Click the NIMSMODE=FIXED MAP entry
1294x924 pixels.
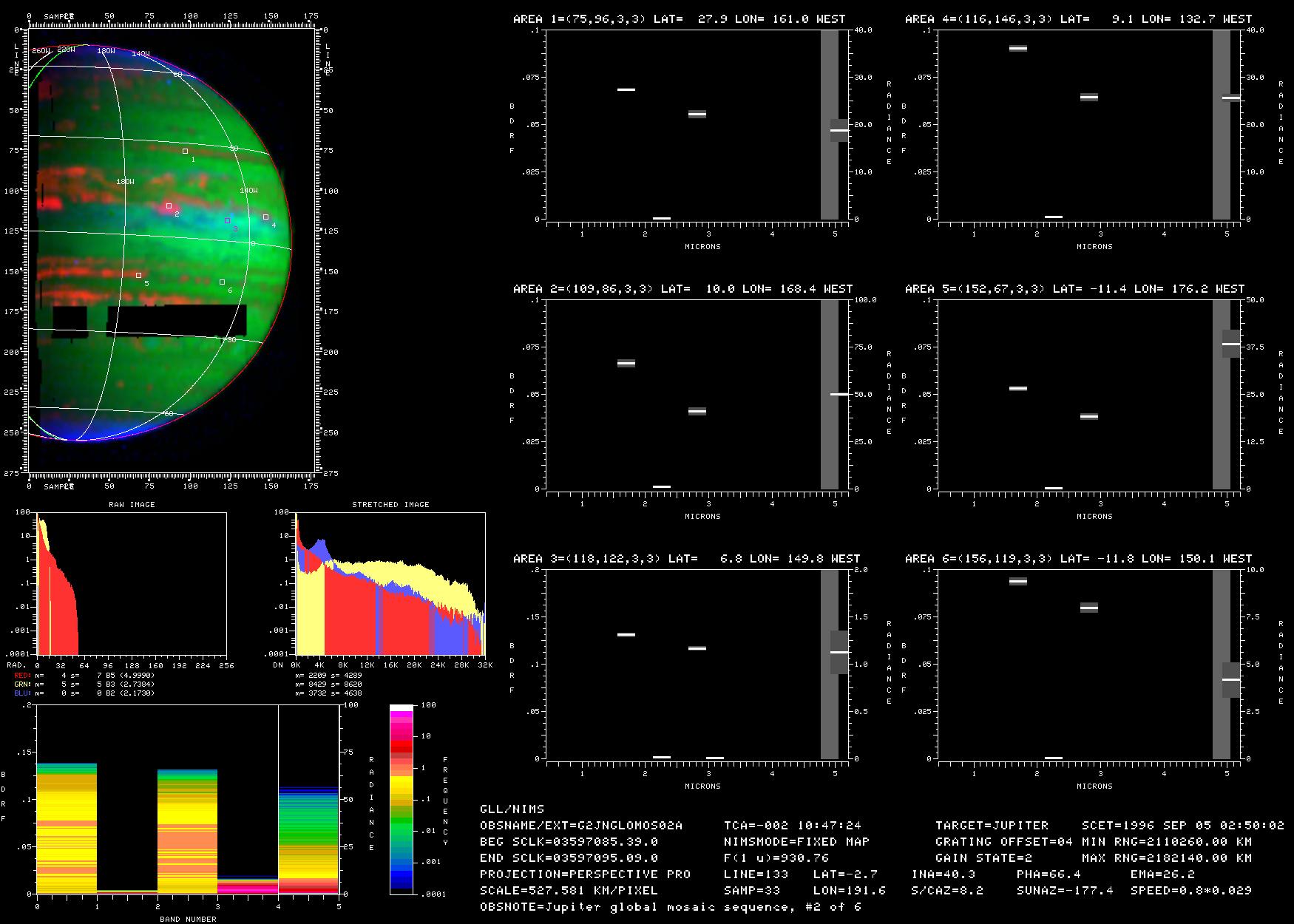796,842
